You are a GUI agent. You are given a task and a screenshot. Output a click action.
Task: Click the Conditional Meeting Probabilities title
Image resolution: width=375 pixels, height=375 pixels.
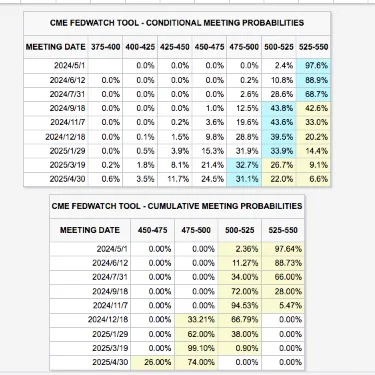[x=177, y=23]
